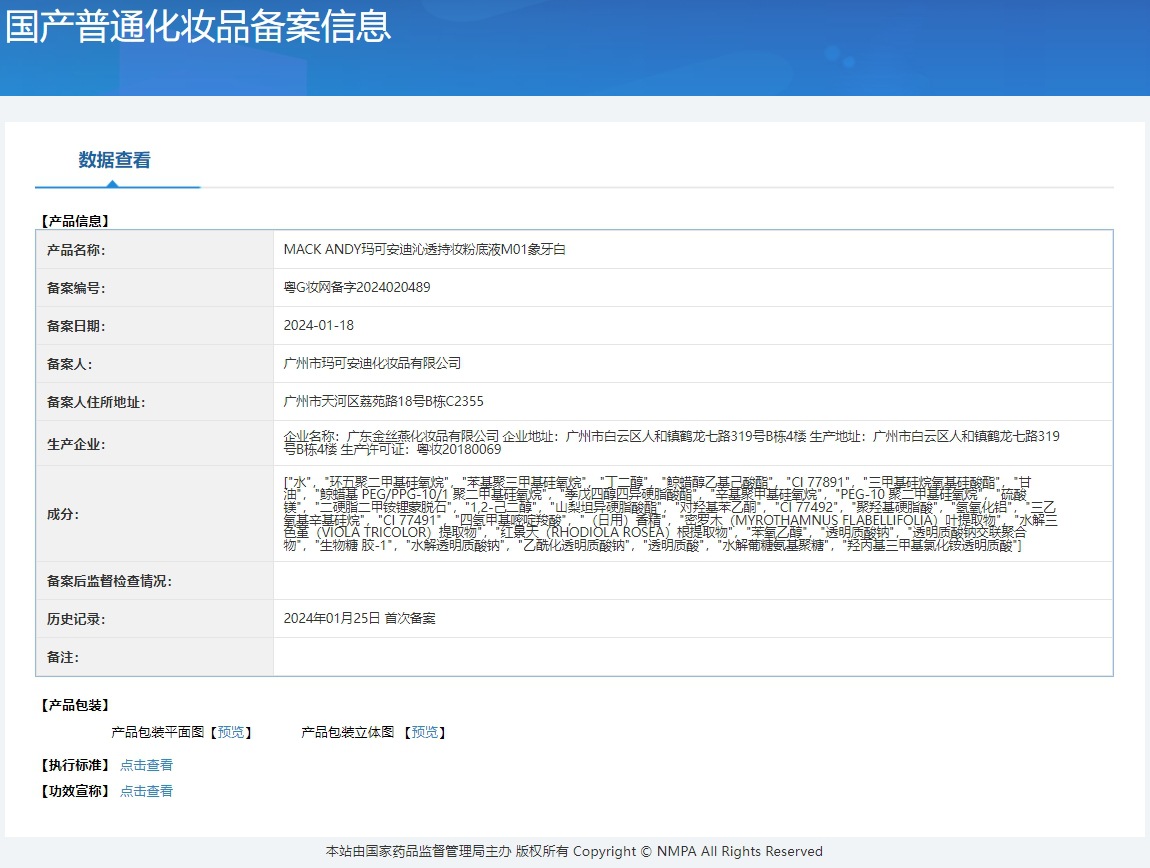This screenshot has height=868, width=1150.
Task: Select filing number 粤G妆网备字2024020489
Action: coord(357,288)
